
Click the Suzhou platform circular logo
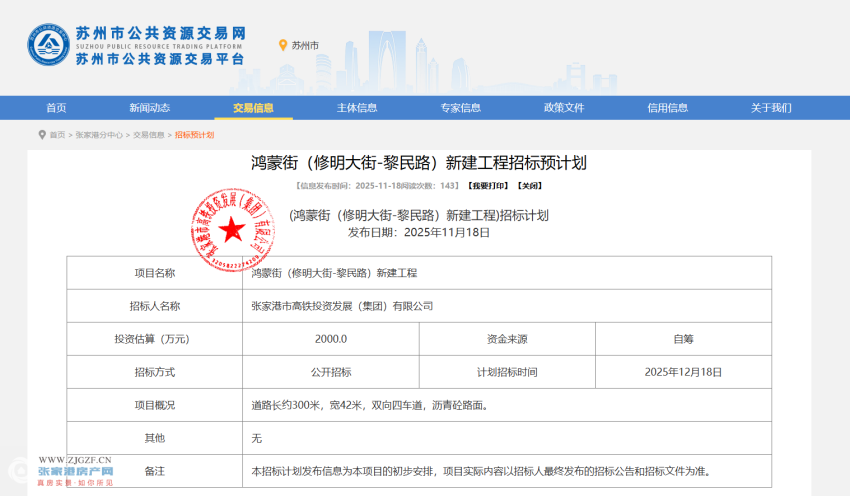48,45
